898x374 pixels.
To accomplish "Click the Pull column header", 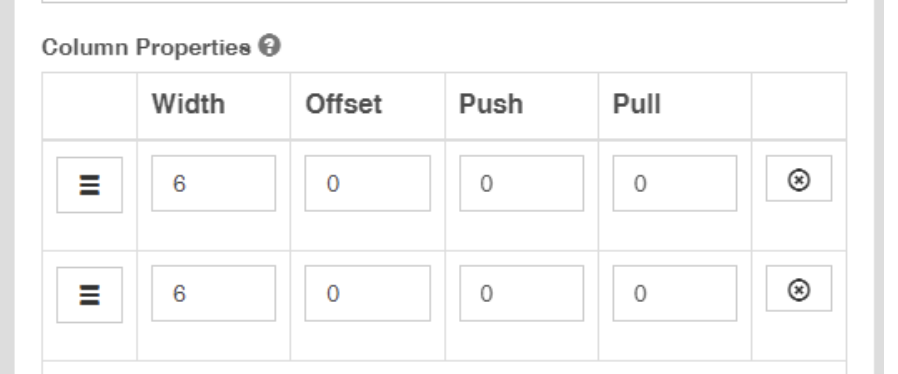I will (637, 104).
